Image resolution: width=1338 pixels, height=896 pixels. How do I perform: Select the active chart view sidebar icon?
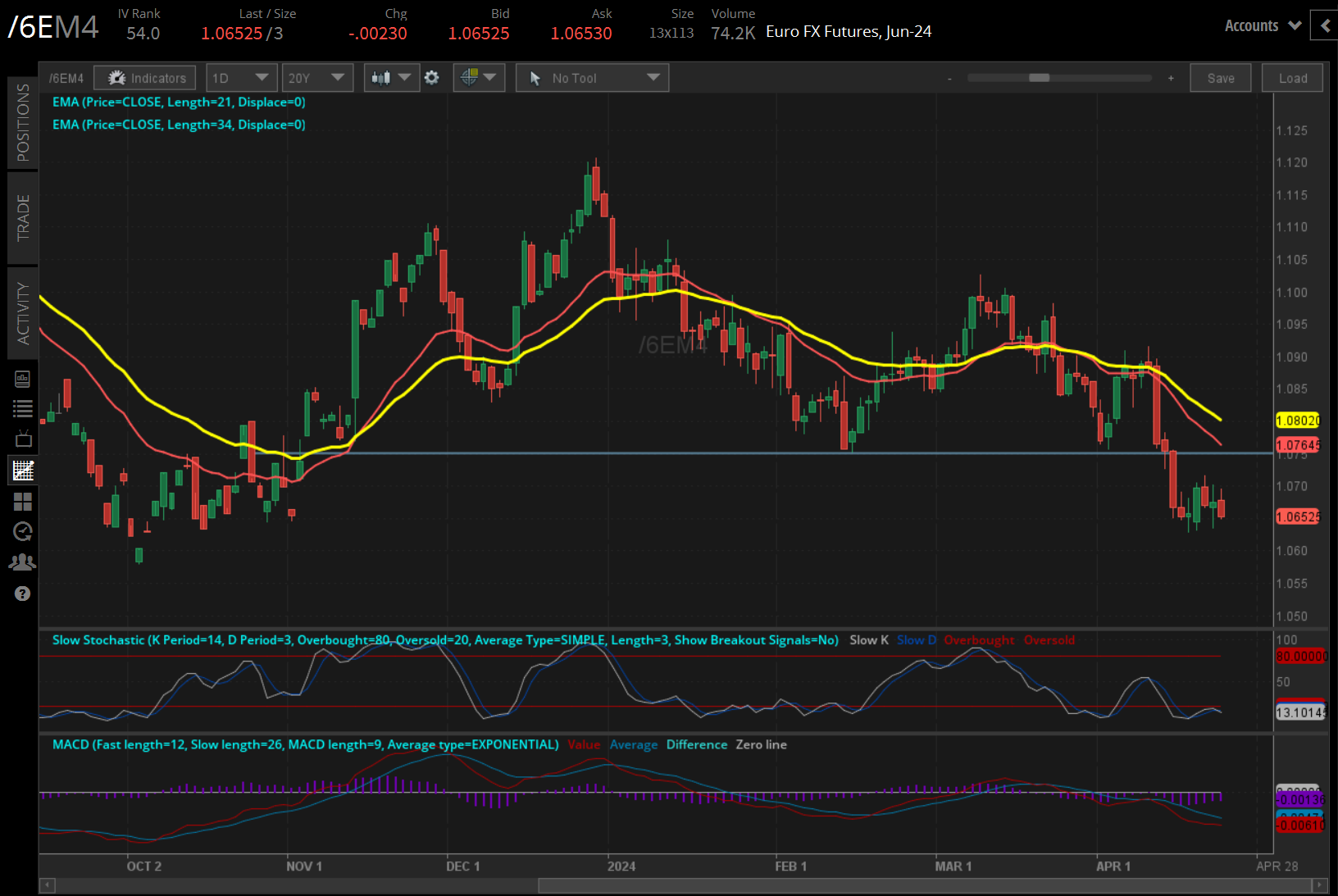pos(23,471)
